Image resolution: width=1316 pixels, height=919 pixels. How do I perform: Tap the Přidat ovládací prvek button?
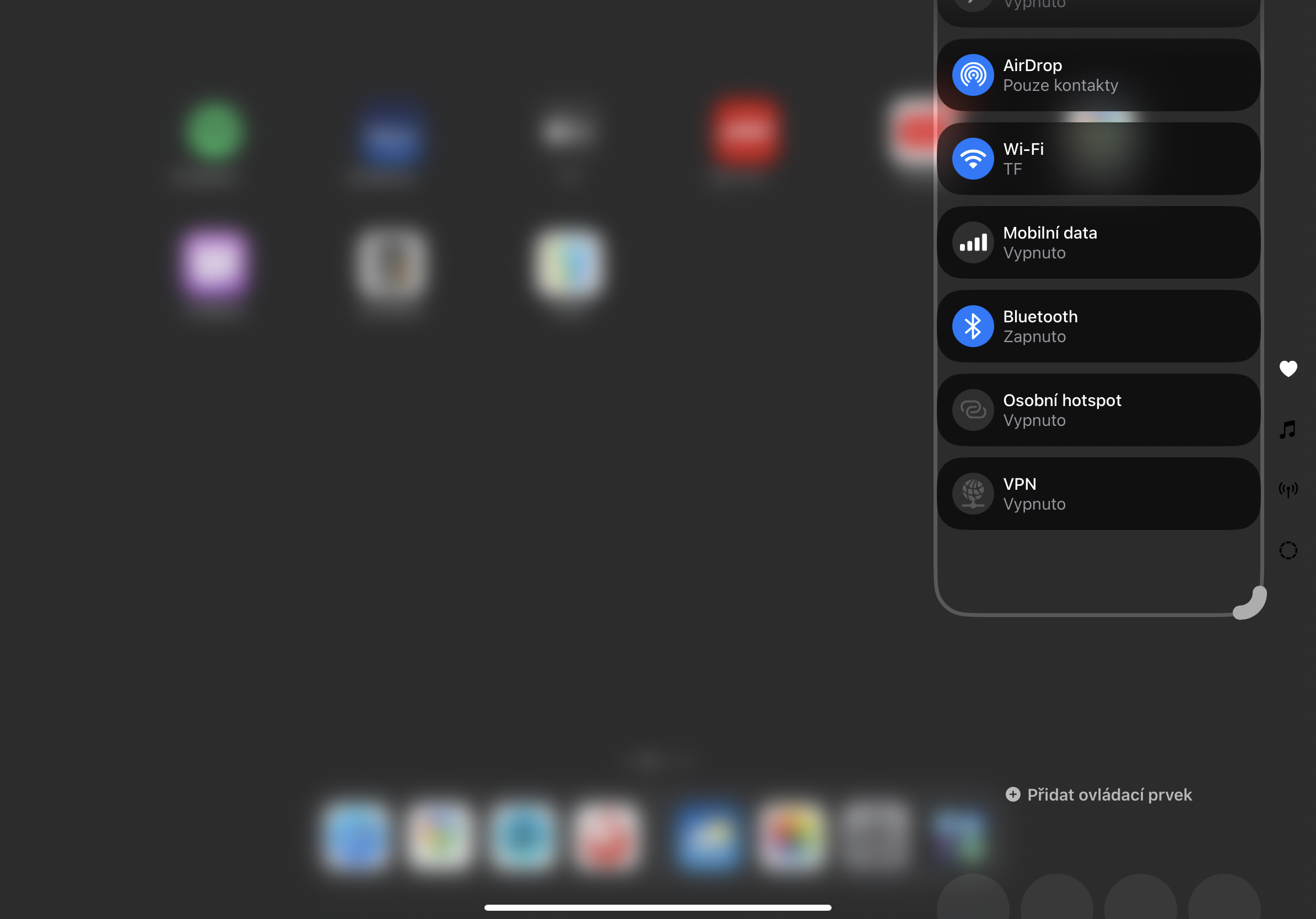tap(1098, 794)
